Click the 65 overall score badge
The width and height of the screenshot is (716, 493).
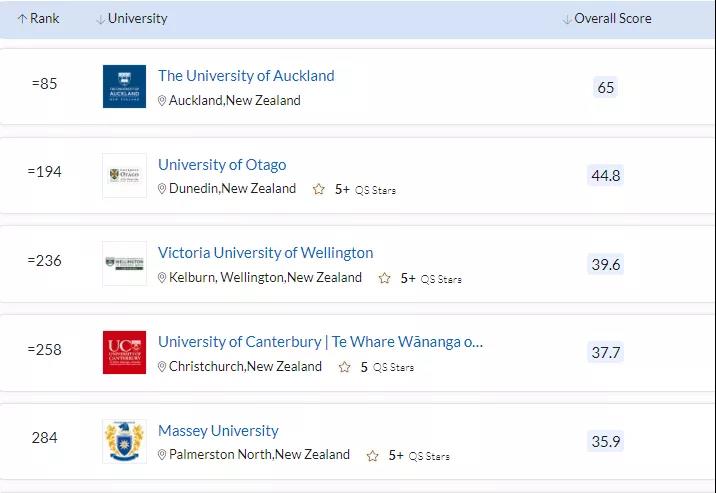click(605, 87)
